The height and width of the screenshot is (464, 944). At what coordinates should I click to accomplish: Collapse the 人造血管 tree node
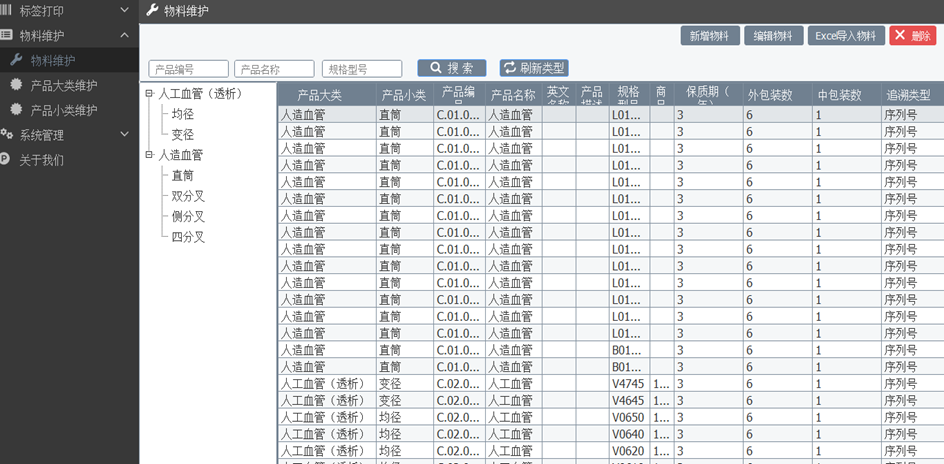[149, 155]
